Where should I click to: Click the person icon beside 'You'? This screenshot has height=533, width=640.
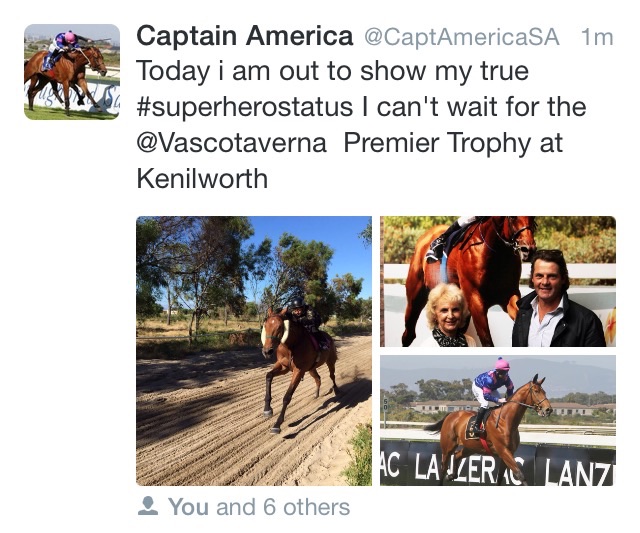tap(148, 507)
